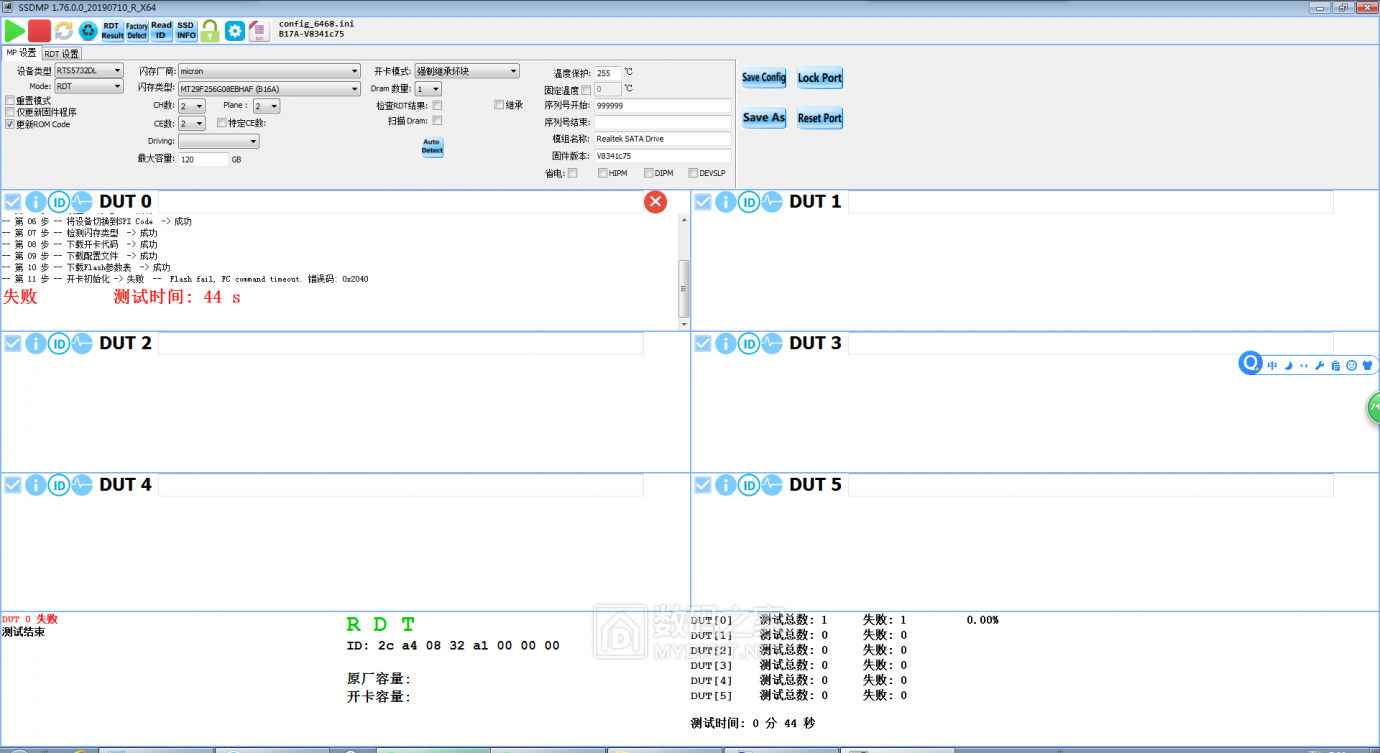Toggle 扫描 Dram checkbox
Image resolution: width=1380 pixels, height=753 pixels.
coord(437,121)
